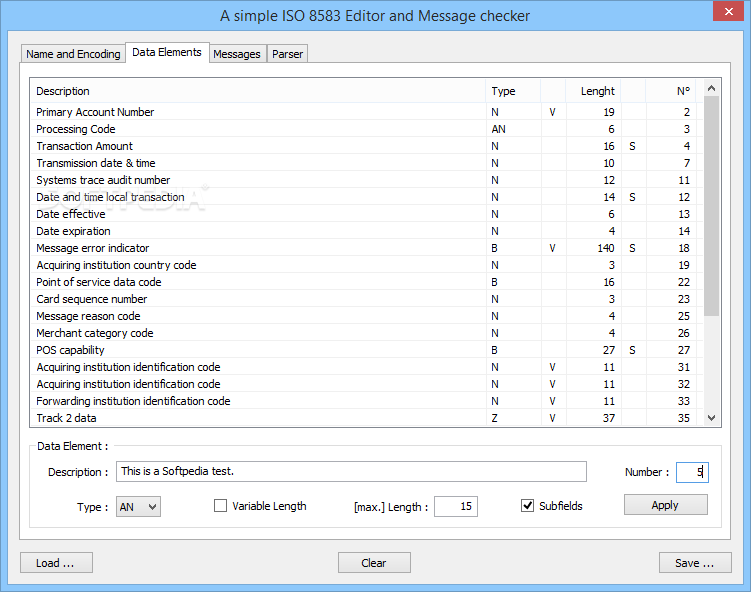Select the Data Elements tab
The image size is (751, 592).
pos(167,52)
